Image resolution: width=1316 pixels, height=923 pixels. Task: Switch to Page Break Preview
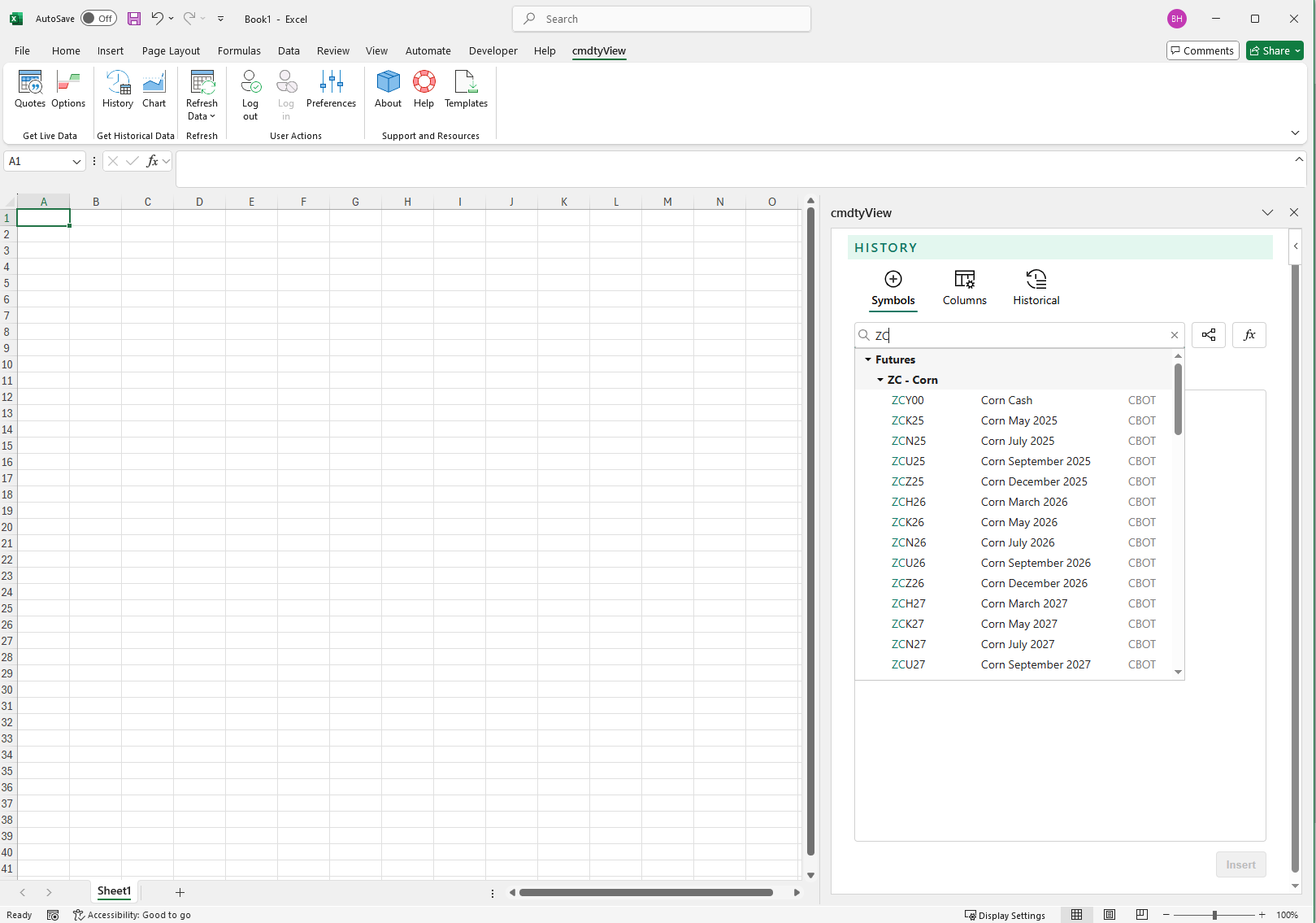[x=1141, y=915]
